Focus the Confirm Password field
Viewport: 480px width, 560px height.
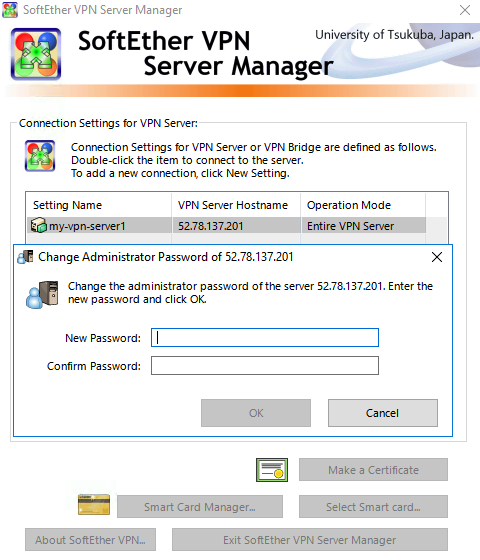[x=265, y=365]
